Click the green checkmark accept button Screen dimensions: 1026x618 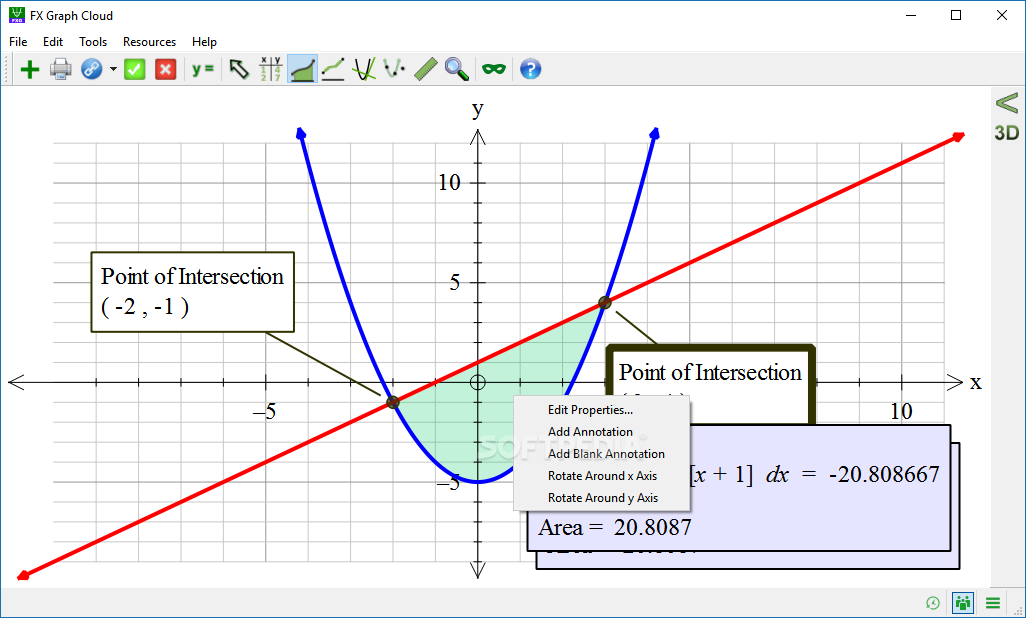[x=135, y=69]
